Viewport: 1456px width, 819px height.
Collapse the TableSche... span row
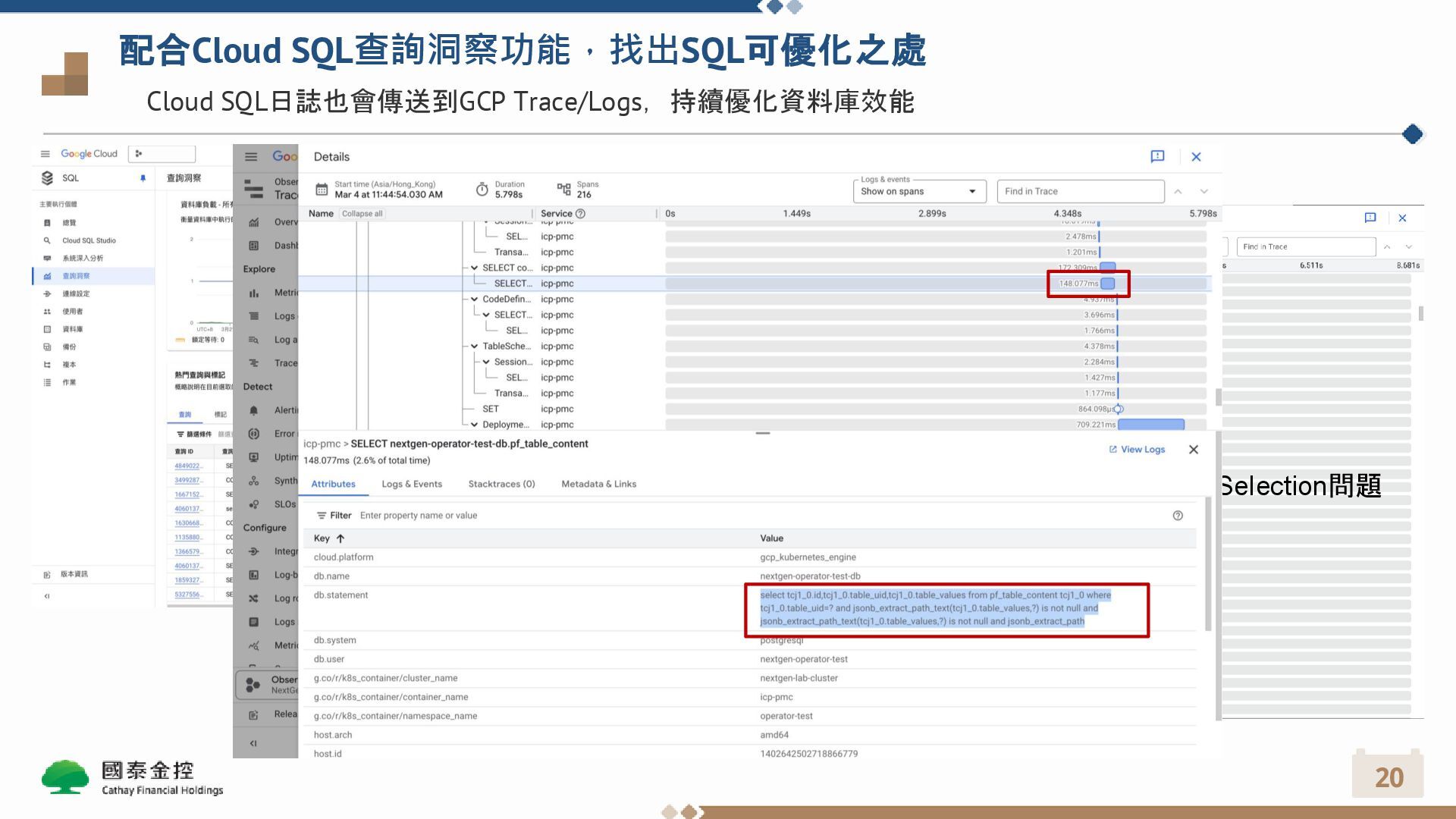click(475, 347)
